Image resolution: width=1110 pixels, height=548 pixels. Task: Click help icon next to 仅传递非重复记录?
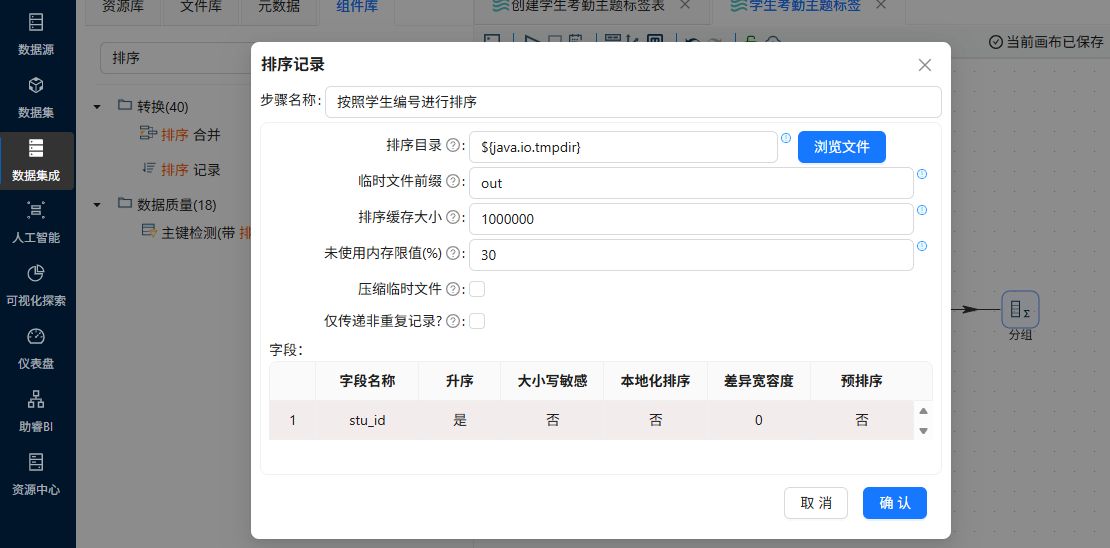coord(452,321)
